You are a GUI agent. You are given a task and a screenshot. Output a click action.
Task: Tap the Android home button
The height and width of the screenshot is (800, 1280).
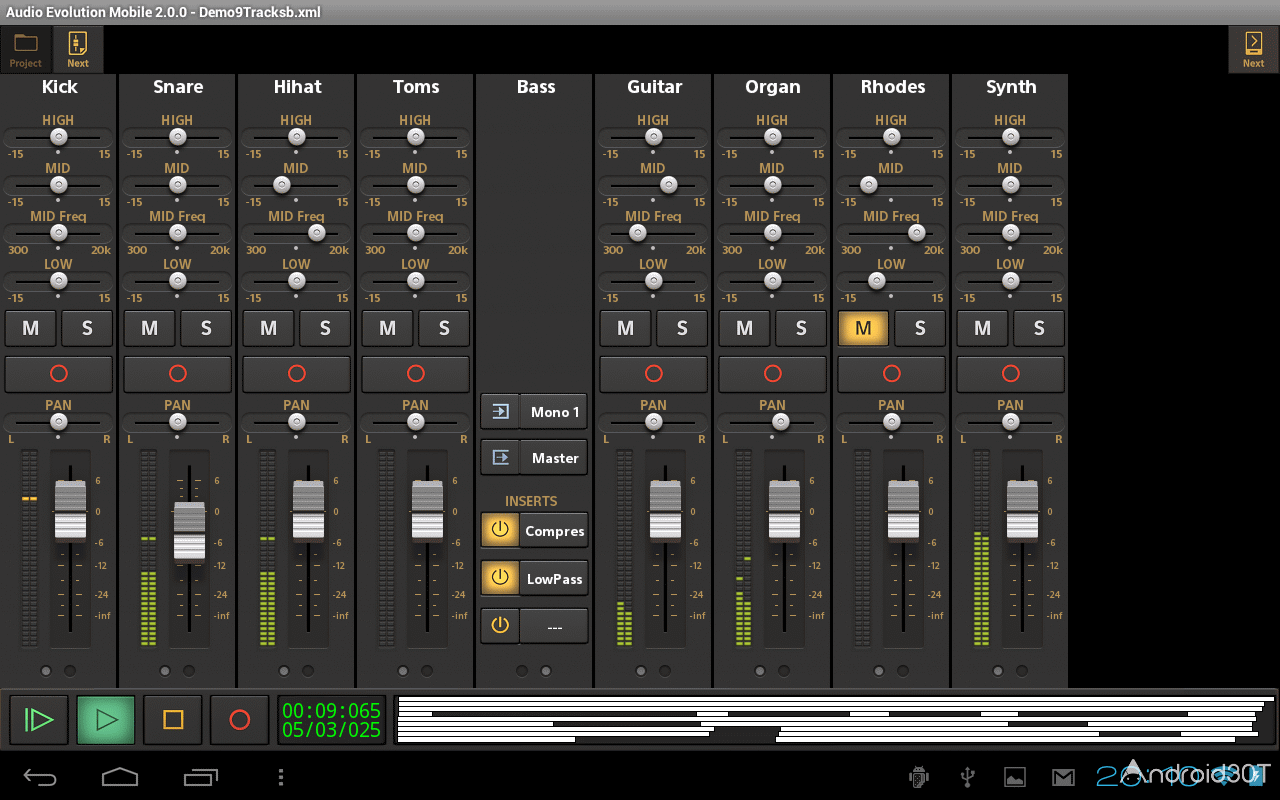coord(120,777)
